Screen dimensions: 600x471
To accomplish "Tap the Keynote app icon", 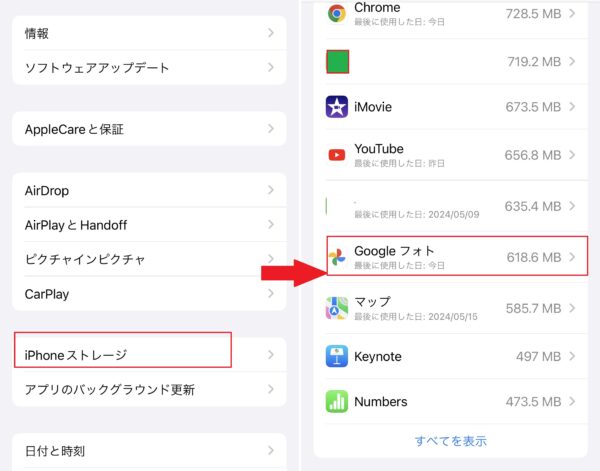I will click(x=337, y=356).
